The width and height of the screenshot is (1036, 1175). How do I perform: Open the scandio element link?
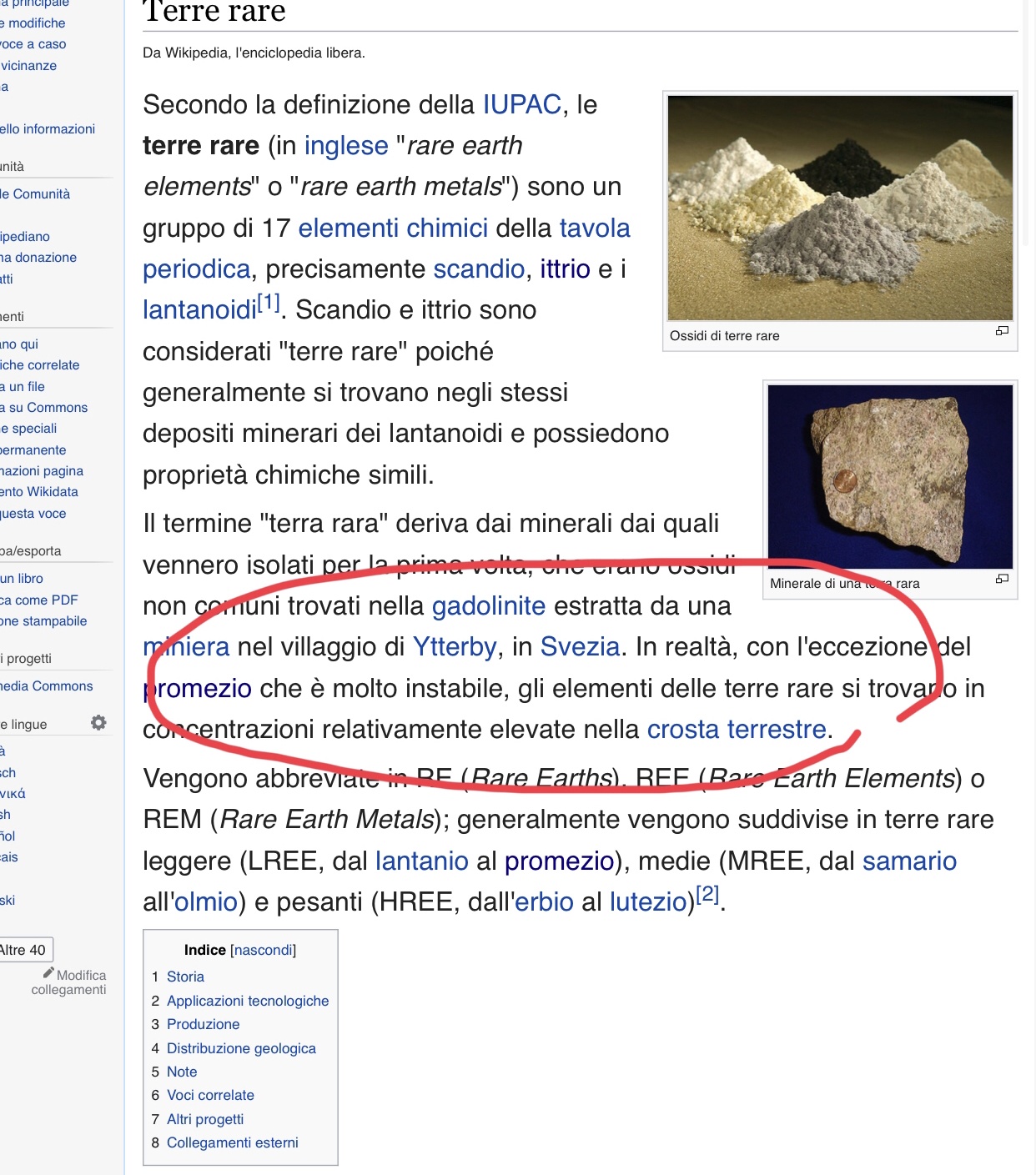pos(479,269)
